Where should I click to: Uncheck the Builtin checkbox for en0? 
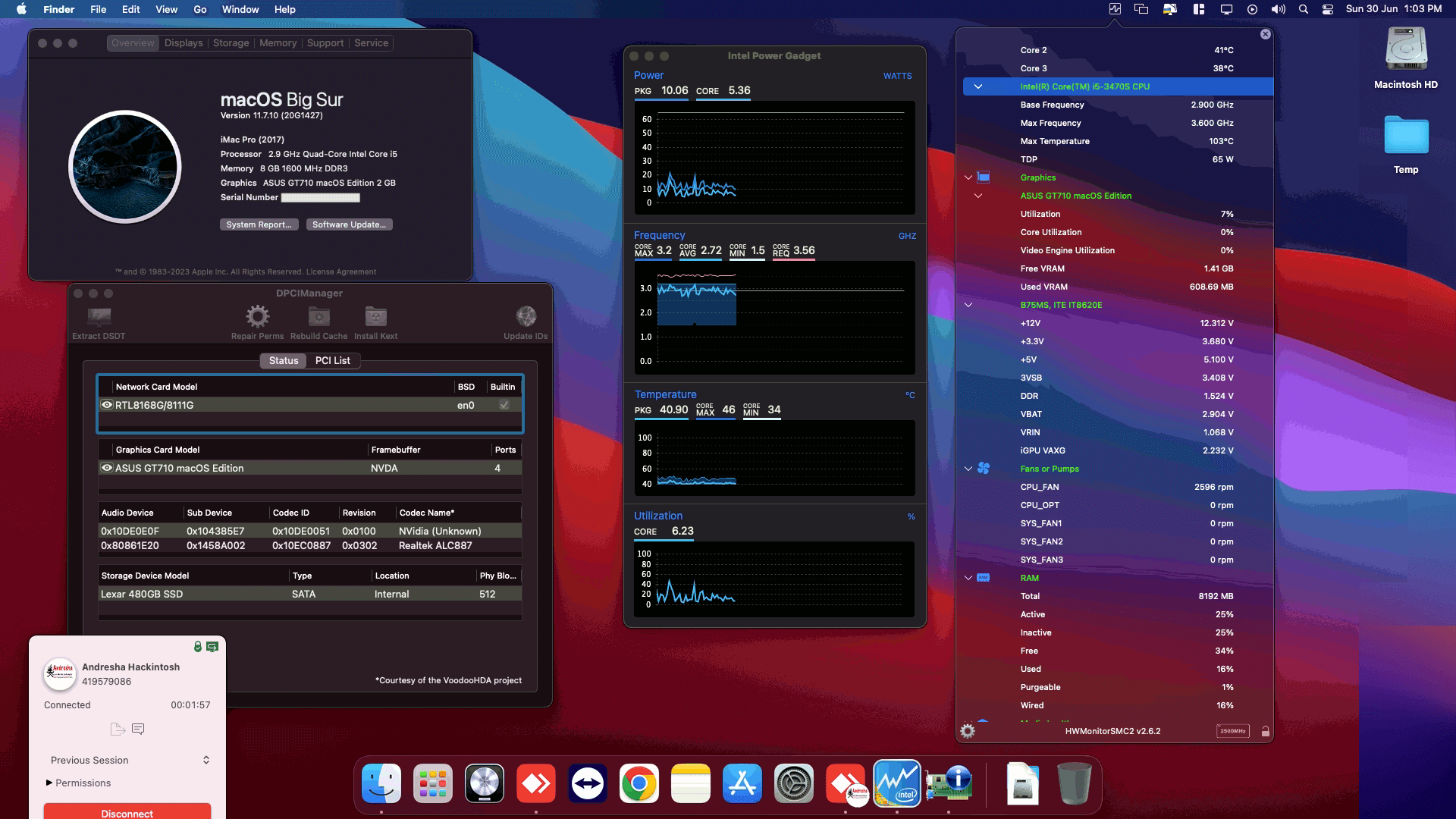(504, 405)
